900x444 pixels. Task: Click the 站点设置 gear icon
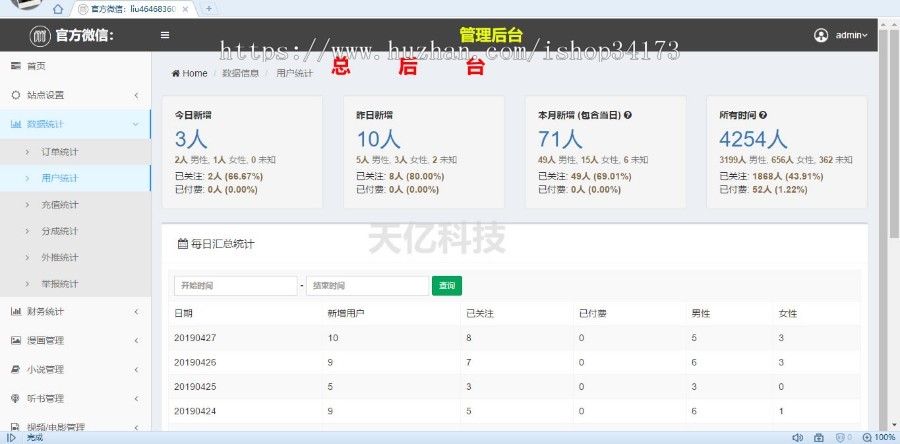(16, 95)
